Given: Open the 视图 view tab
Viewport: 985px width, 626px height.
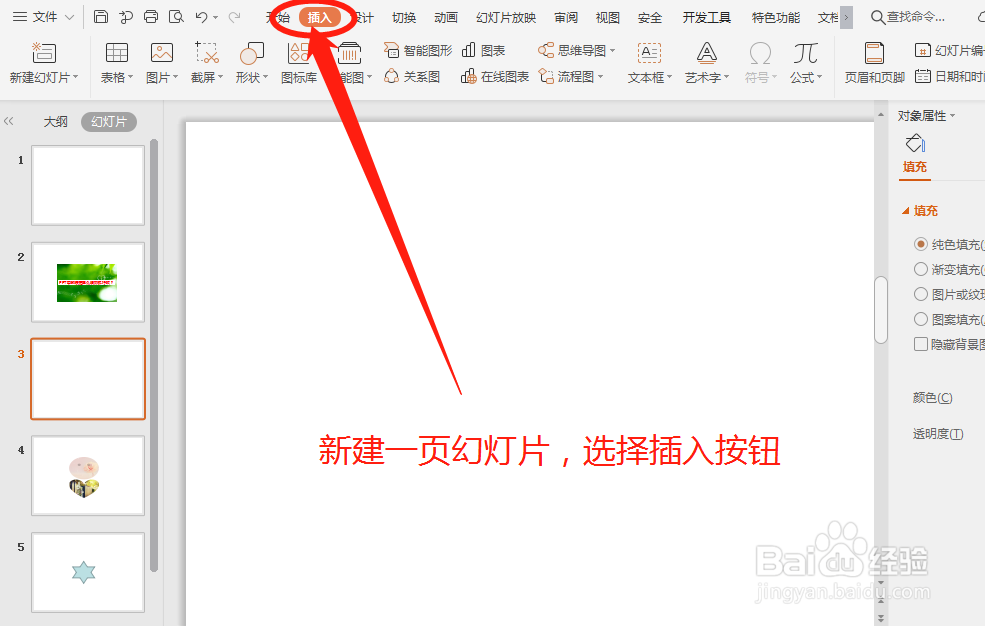Looking at the screenshot, I should click(607, 18).
